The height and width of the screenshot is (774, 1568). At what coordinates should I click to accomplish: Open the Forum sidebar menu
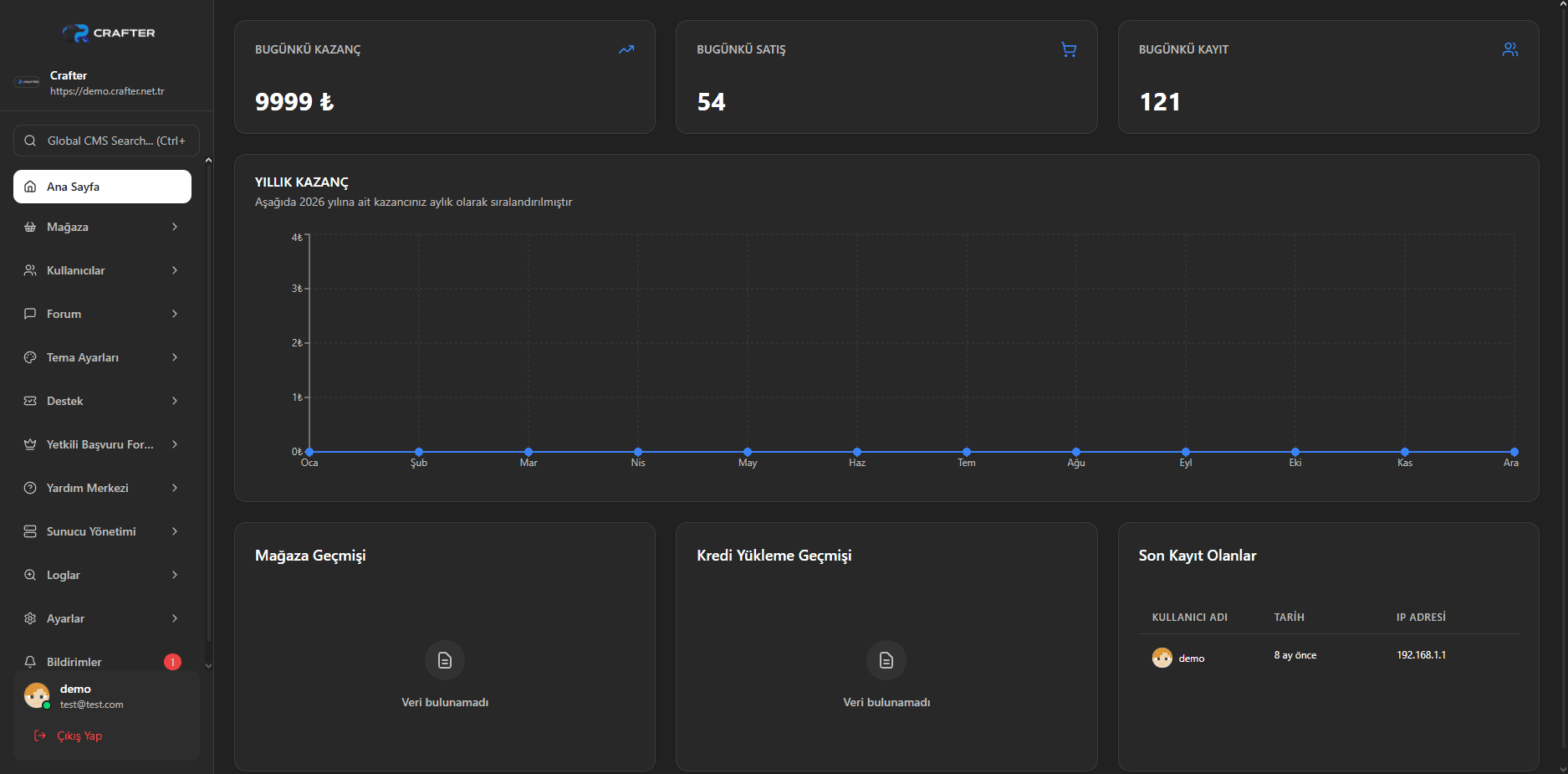tap(64, 314)
